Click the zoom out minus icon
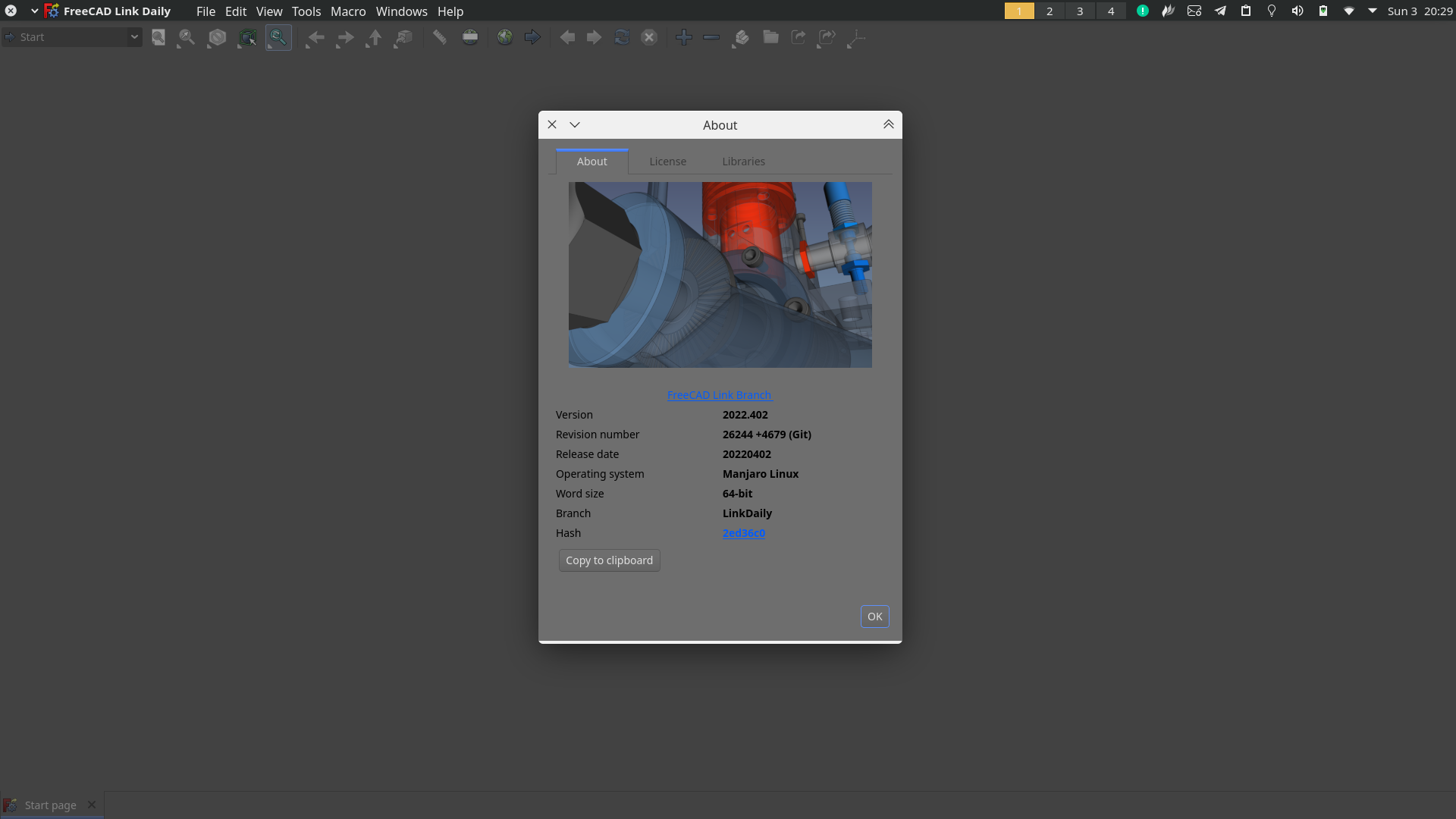Viewport: 1456px width, 819px height. coord(711,37)
